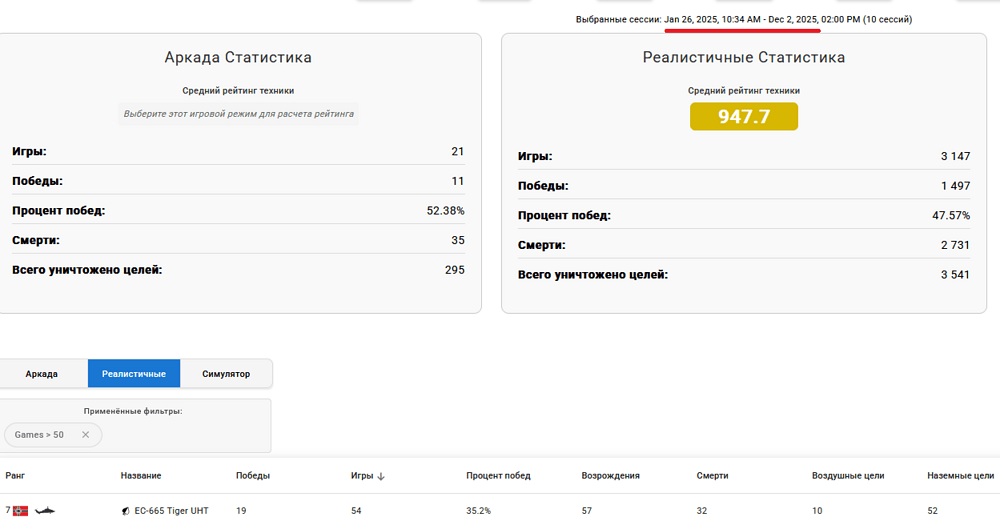Sort table by Смерти column

712,476
